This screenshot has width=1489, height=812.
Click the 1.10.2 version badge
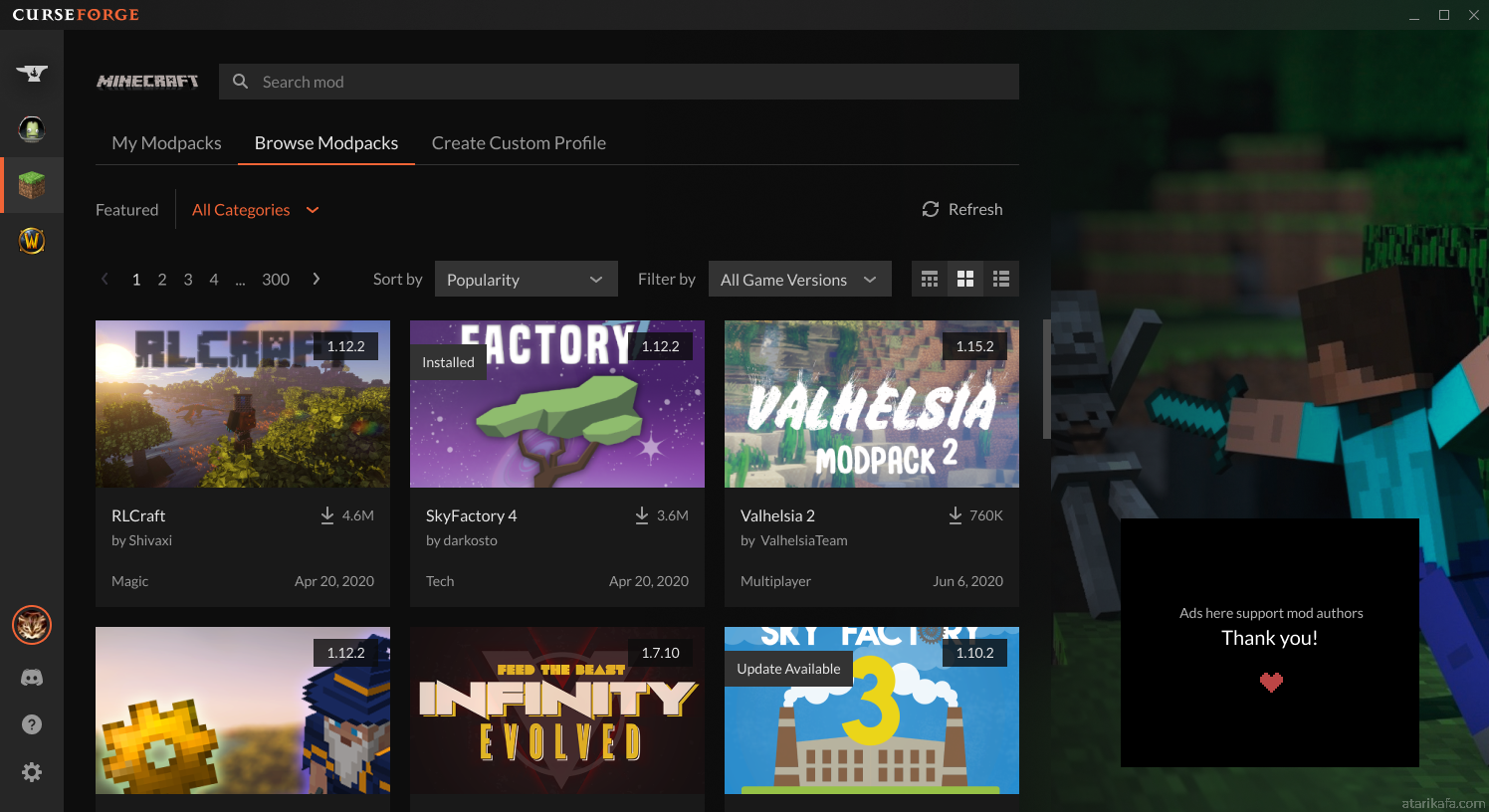pyautogui.click(x=974, y=653)
